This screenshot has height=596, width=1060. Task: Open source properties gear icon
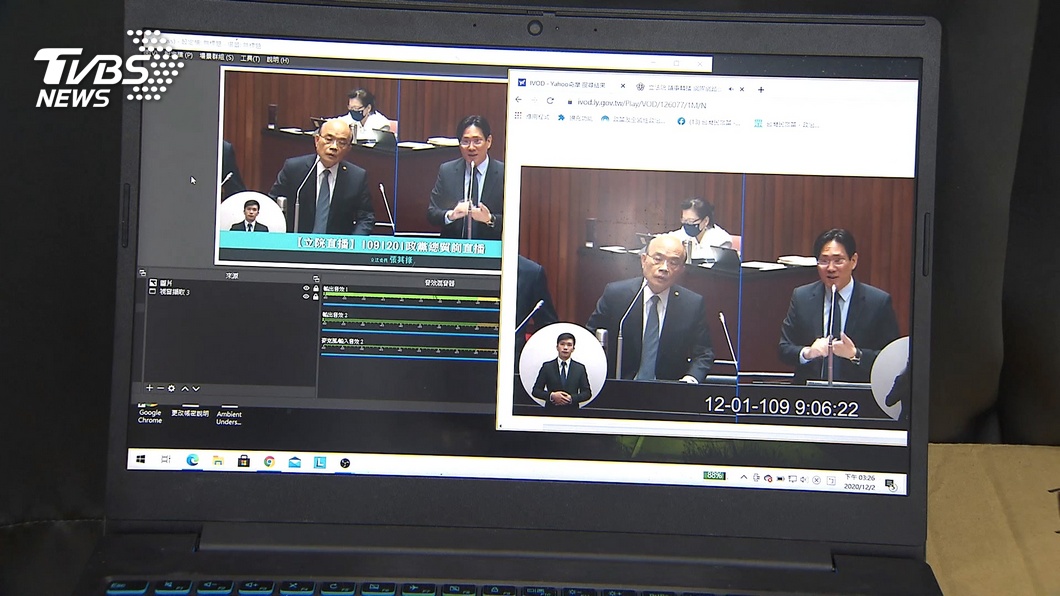point(172,388)
